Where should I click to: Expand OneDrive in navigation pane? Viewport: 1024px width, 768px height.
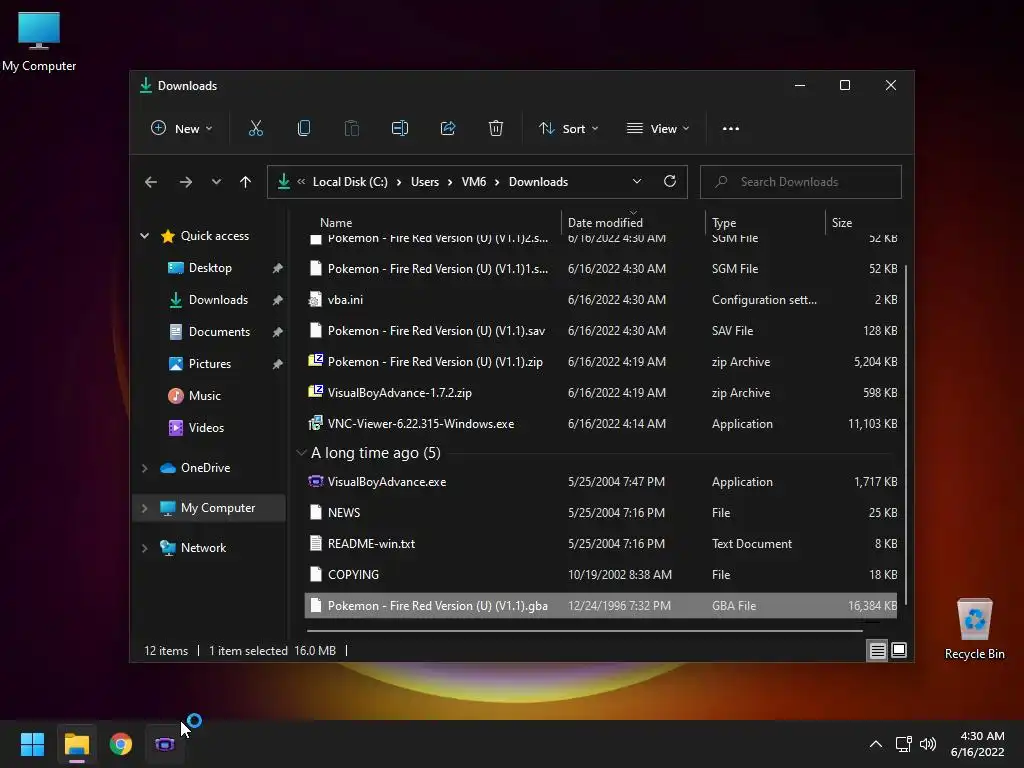click(x=144, y=468)
